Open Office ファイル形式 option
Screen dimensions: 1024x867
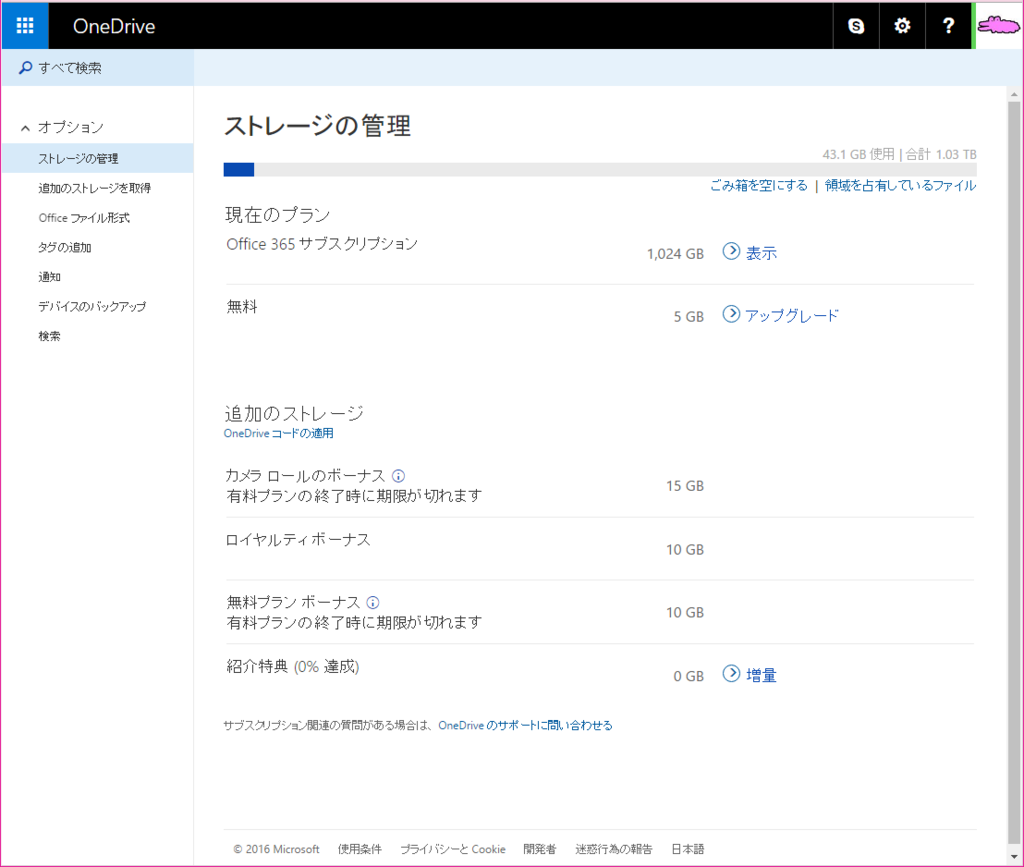coord(84,217)
